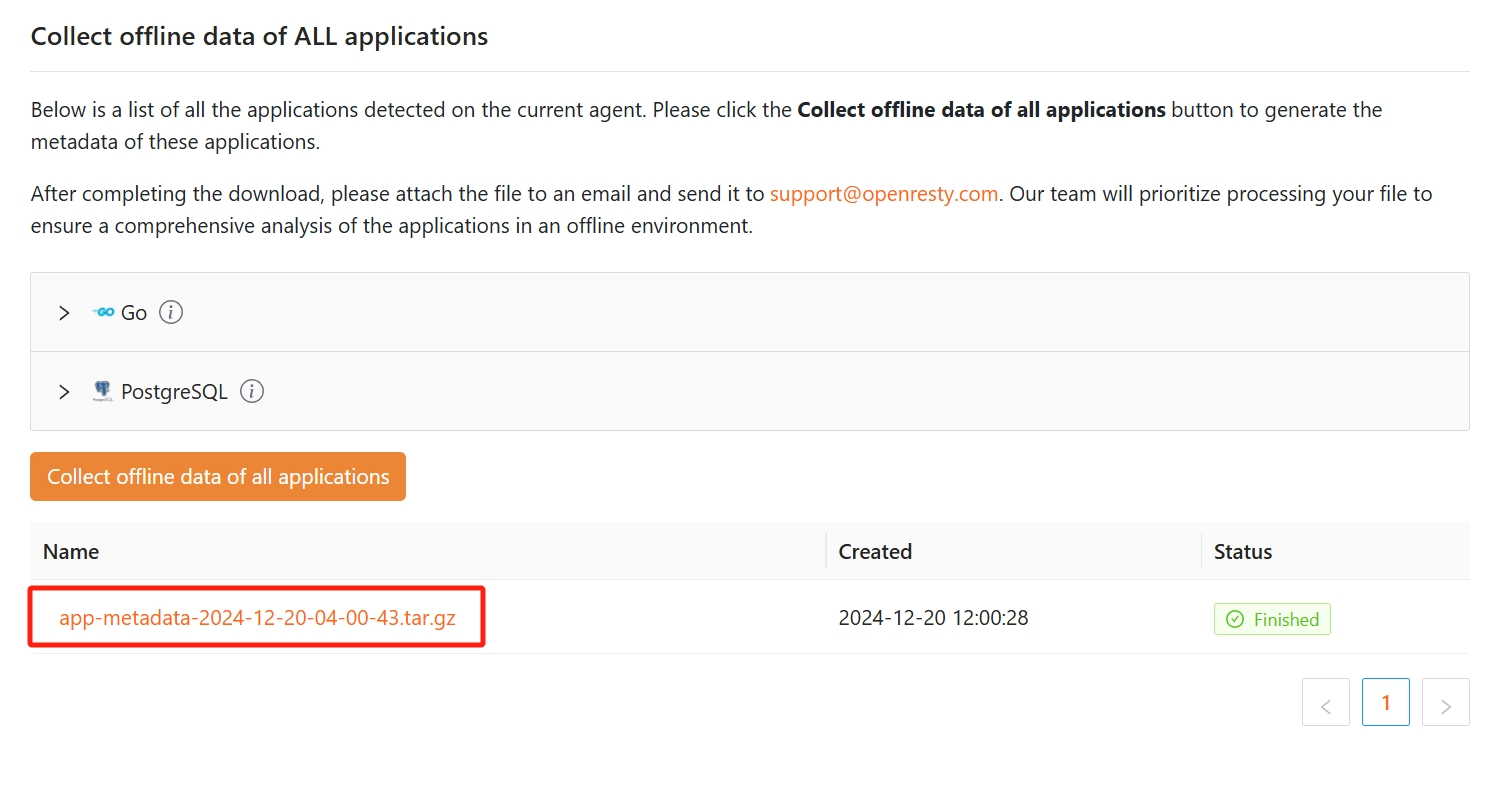Click the info icon next to Go
This screenshot has height=802, width=1510.
pyautogui.click(x=171, y=313)
